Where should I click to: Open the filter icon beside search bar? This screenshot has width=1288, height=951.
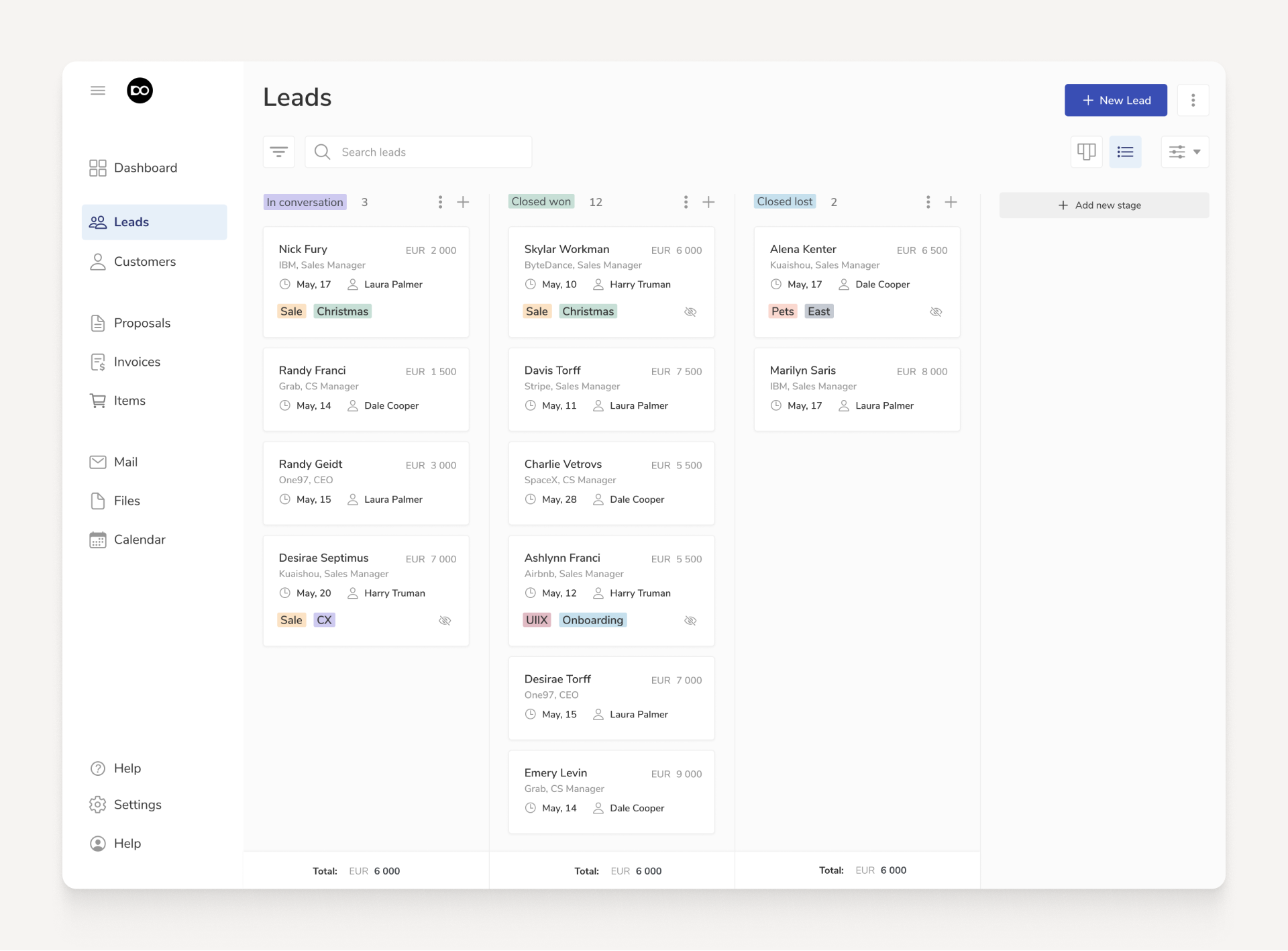[279, 152]
